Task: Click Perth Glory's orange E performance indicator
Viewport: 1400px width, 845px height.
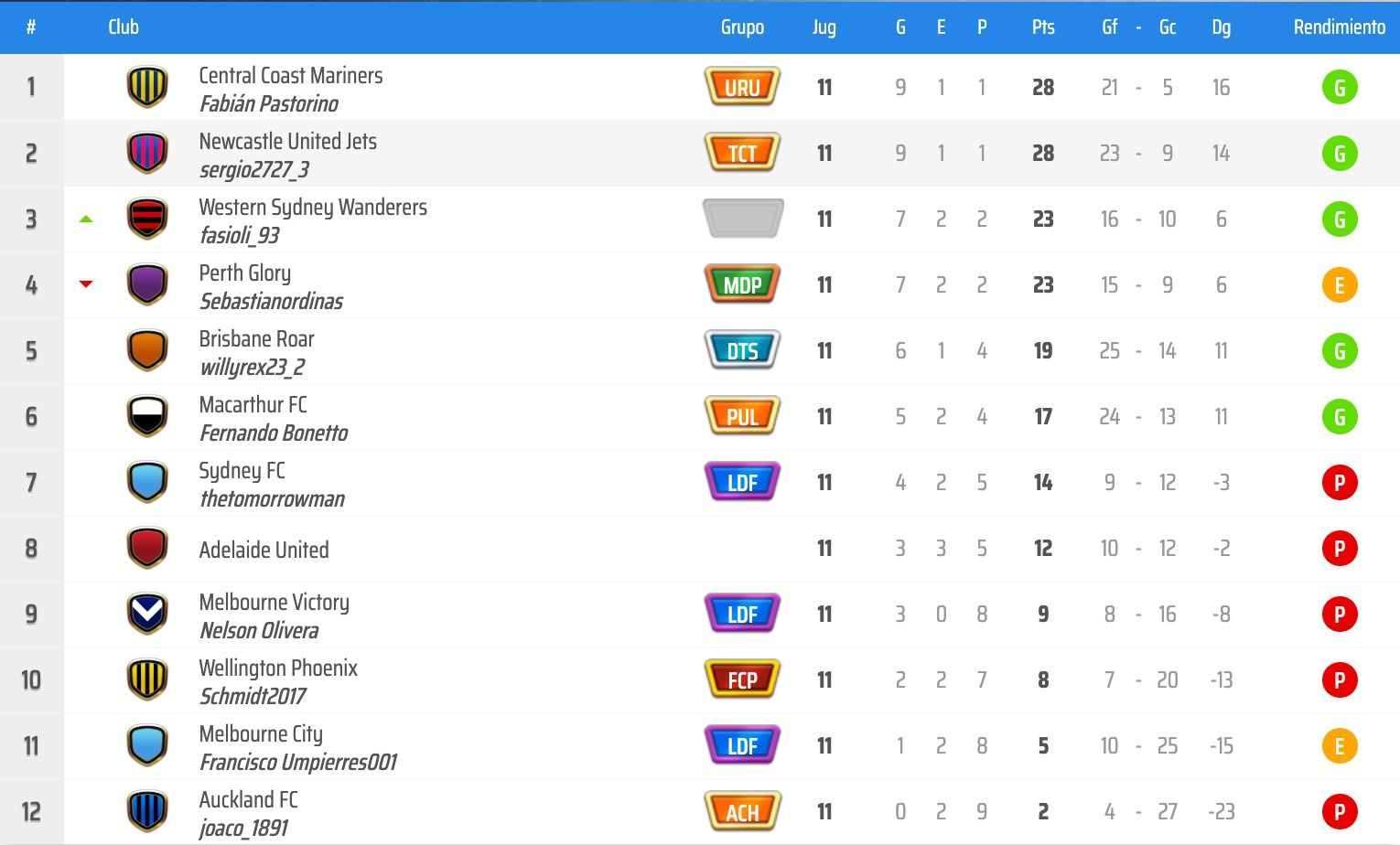Action: (1339, 285)
